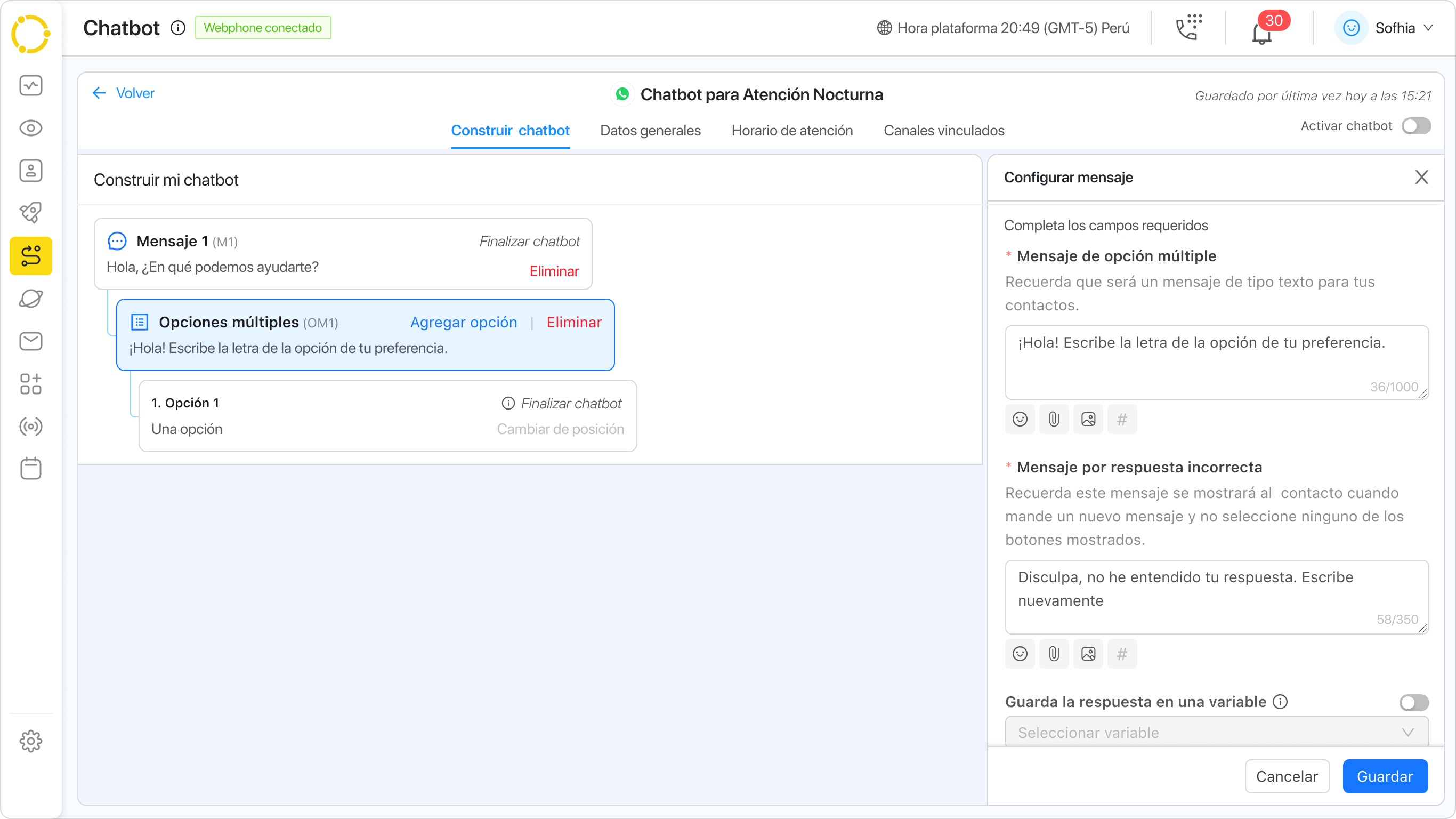Click info icon beside Guarda la respuesta en una variable
The height and width of the screenshot is (819, 1456).
pos(1280,702)
